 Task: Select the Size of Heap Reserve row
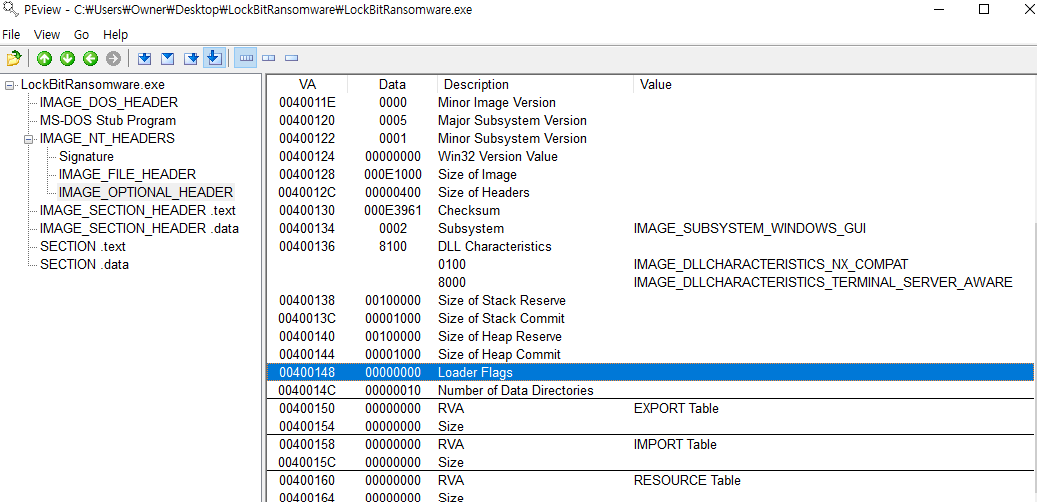tap(651, 336)
